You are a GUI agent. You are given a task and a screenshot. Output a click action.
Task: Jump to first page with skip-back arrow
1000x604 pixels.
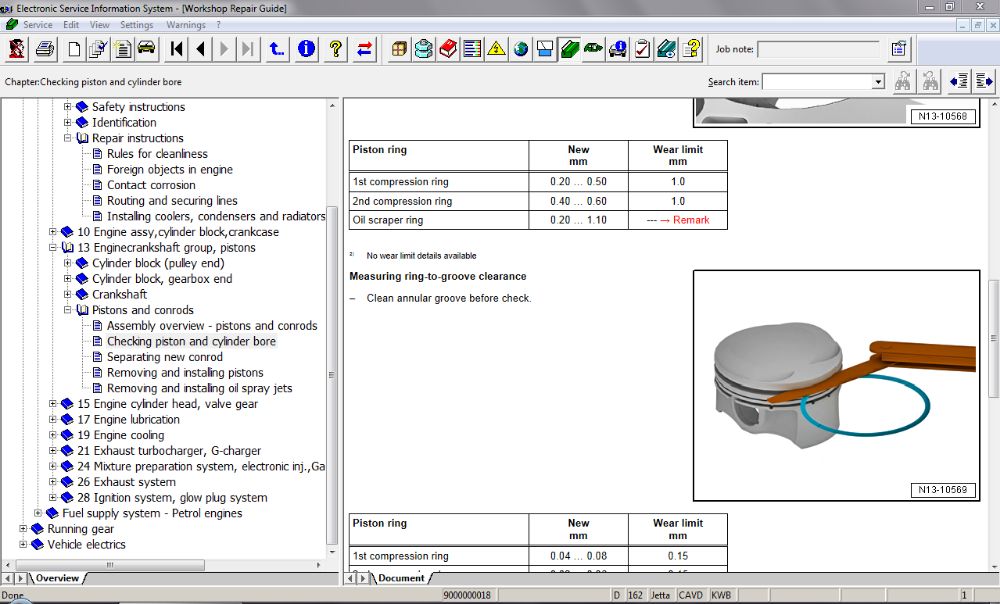pyautogui.click(x=177, y=49)
